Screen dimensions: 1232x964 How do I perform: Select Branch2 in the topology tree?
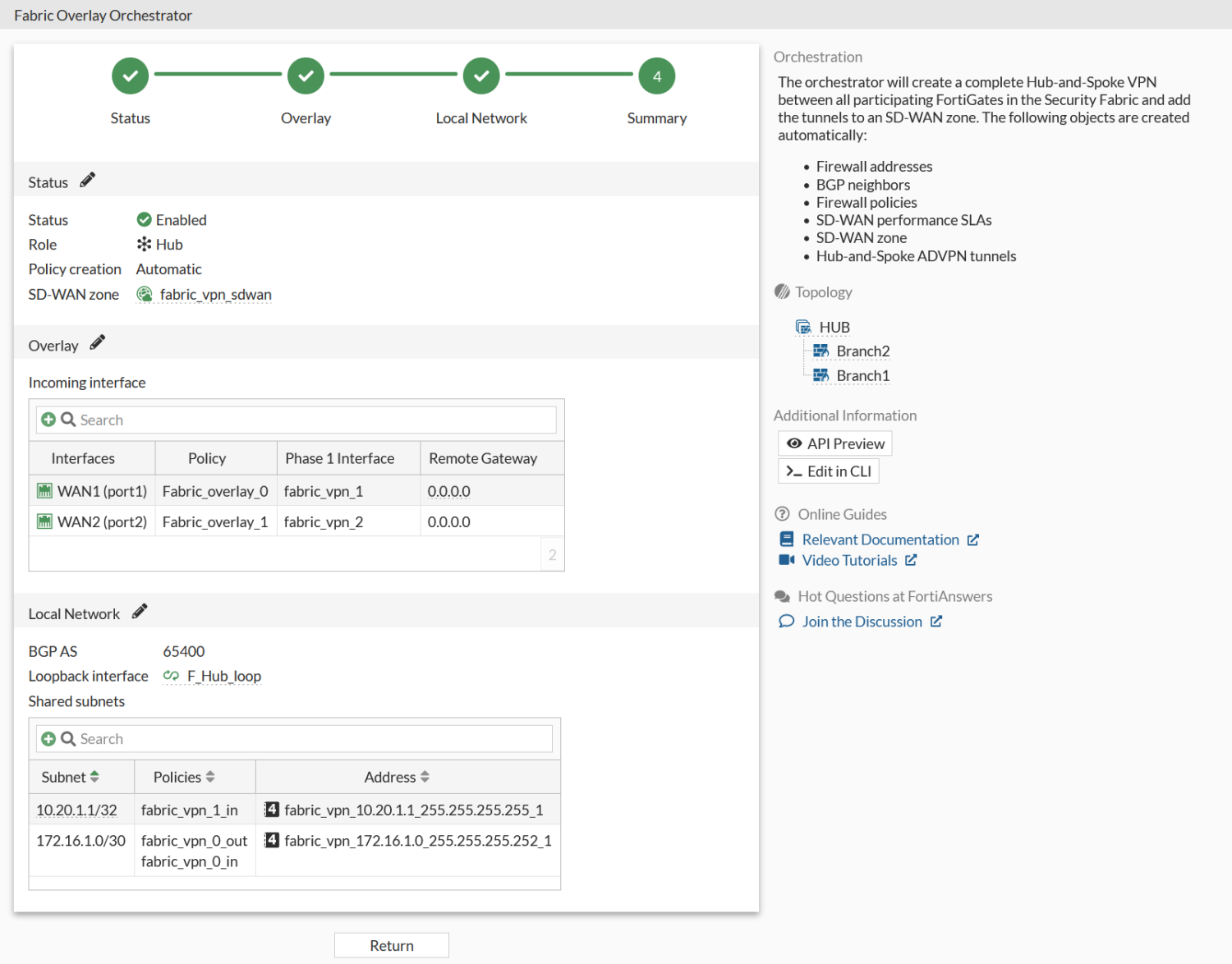tap(862, 351)
